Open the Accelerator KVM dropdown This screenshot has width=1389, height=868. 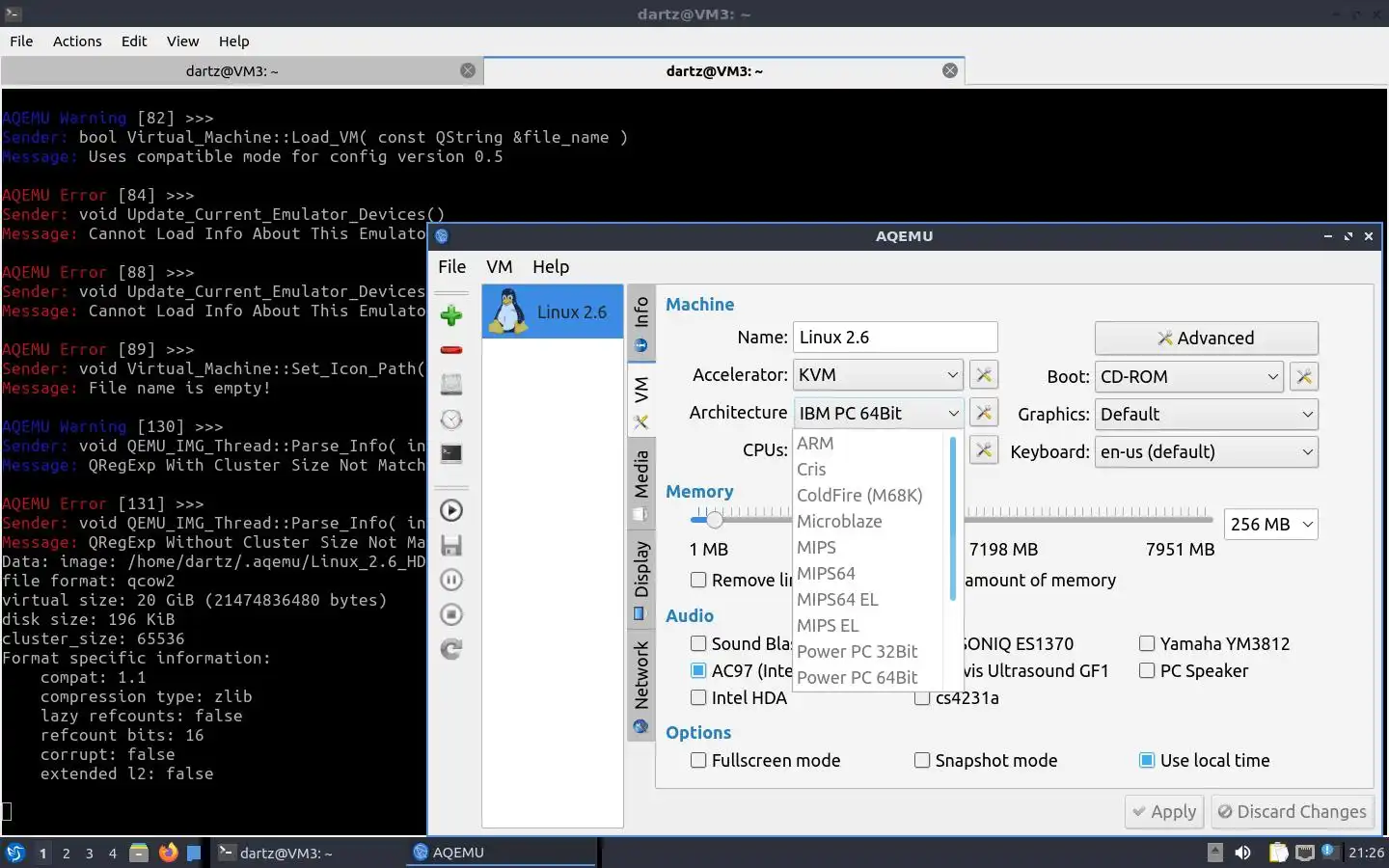pos(878,375)
